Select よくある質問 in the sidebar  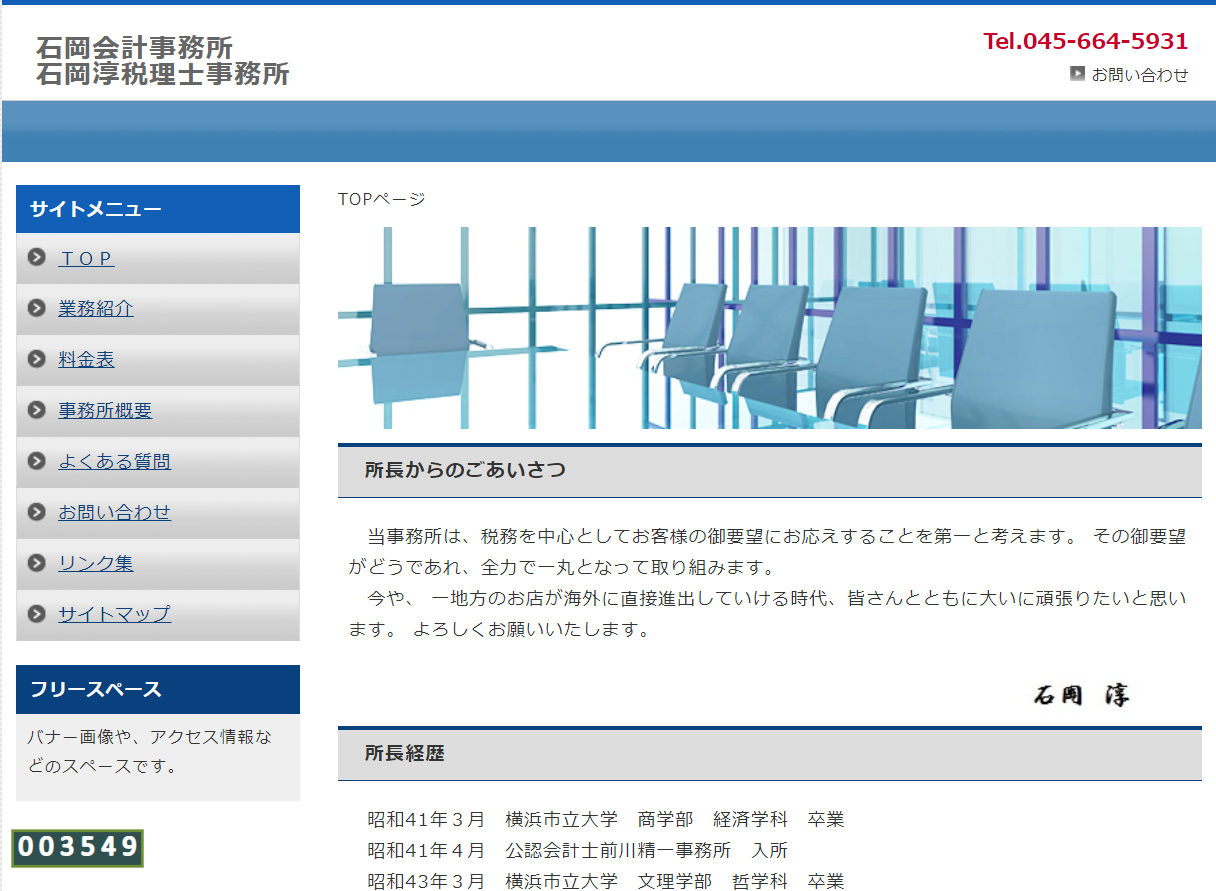tap(114, 462)
